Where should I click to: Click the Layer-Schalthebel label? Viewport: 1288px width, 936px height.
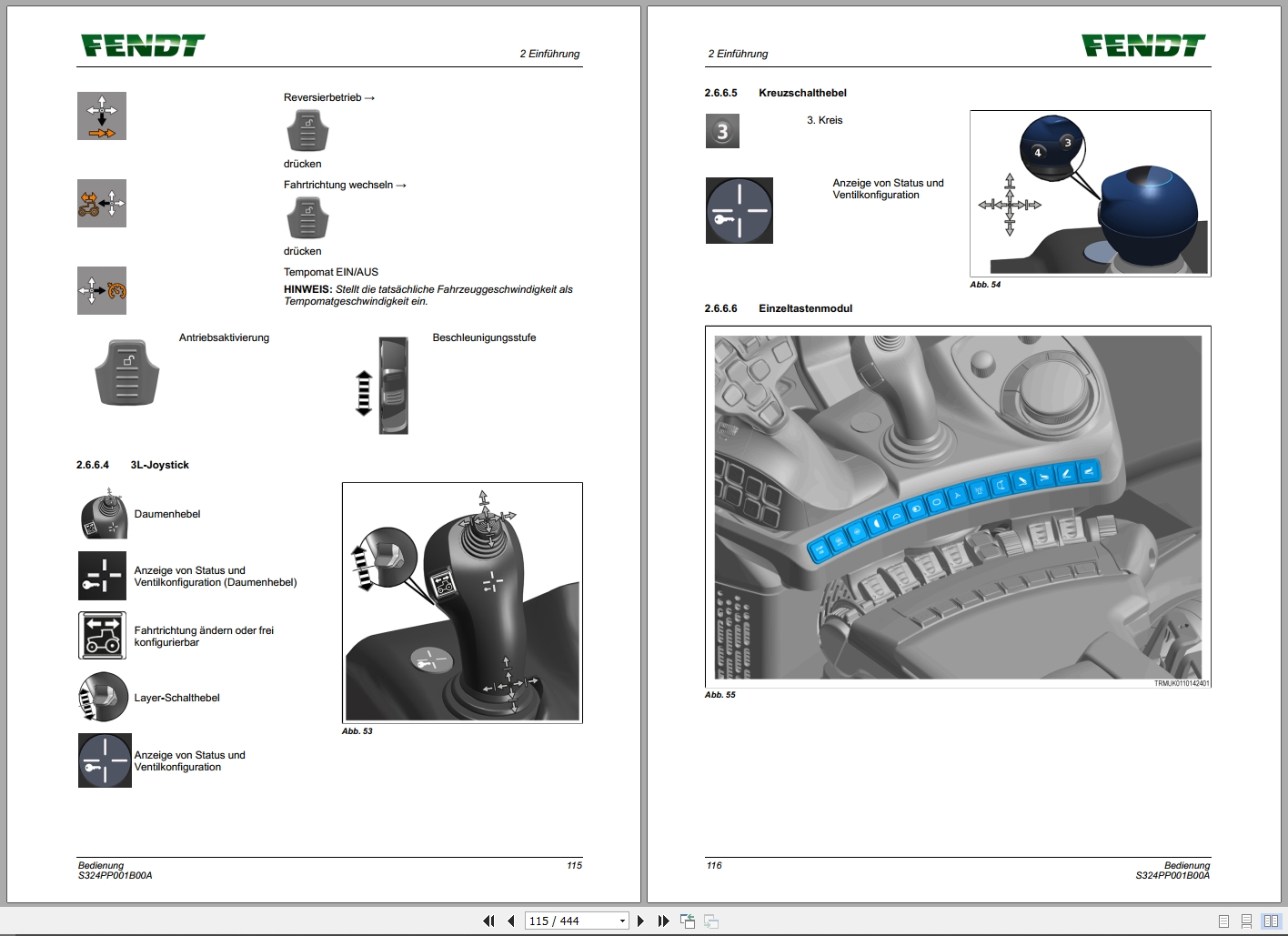click(176, 698)
